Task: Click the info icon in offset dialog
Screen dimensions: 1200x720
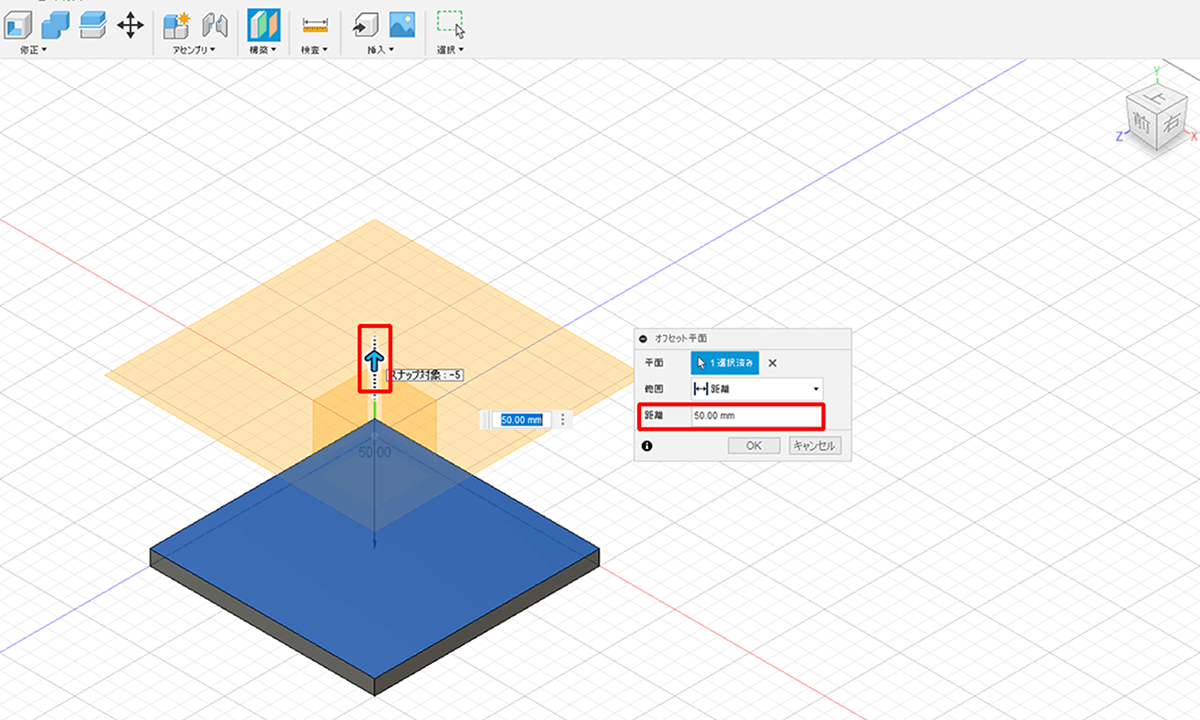Action: pos(647,446)
